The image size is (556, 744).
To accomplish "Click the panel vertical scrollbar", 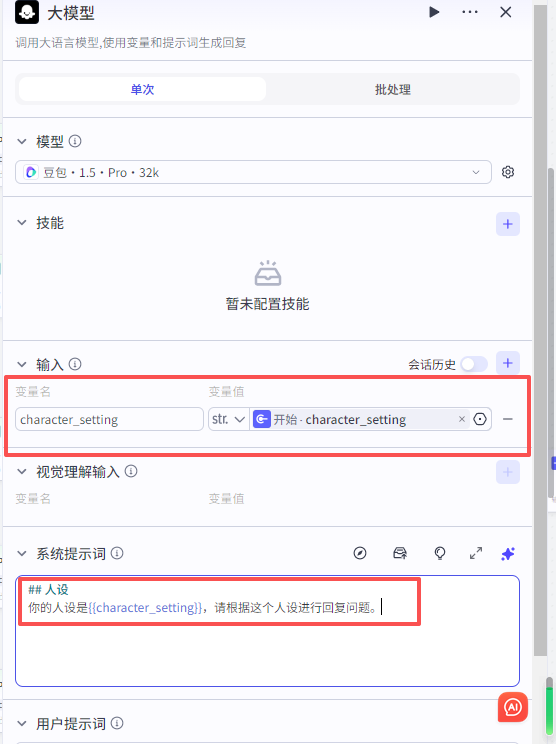I will tap(540, 332).
